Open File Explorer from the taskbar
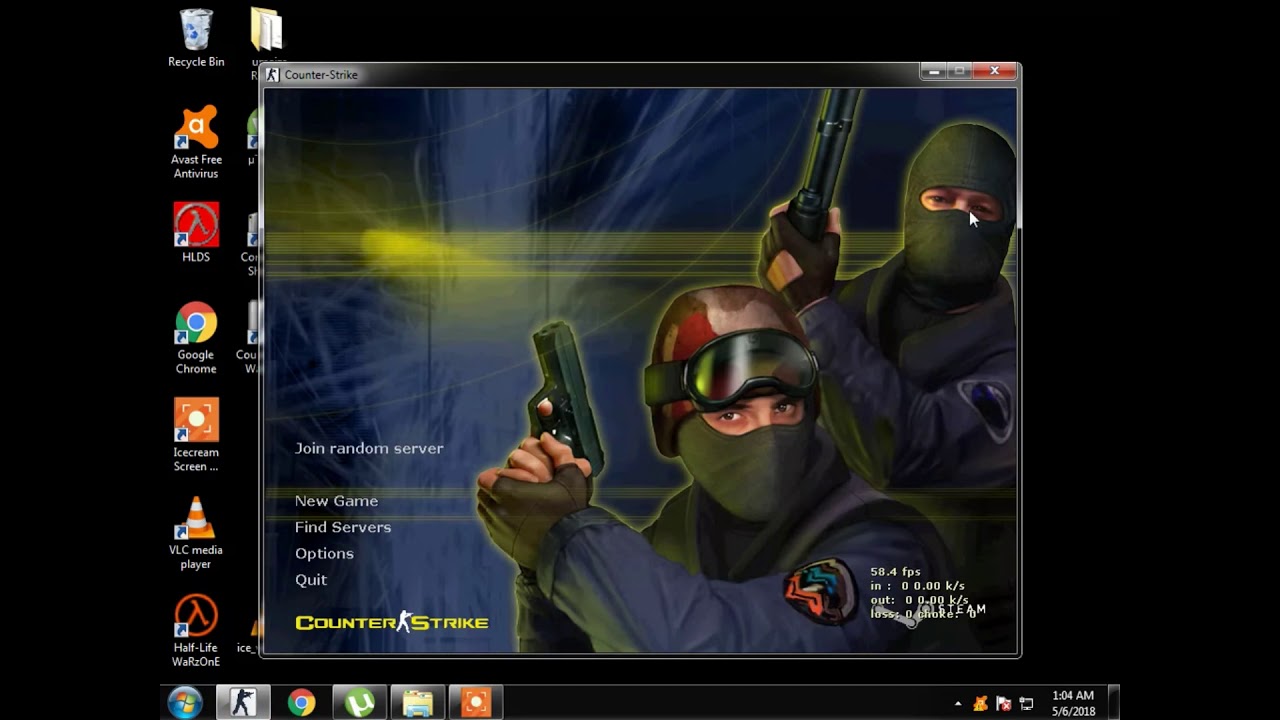The image size is (1280, 720). pos(417,703)
